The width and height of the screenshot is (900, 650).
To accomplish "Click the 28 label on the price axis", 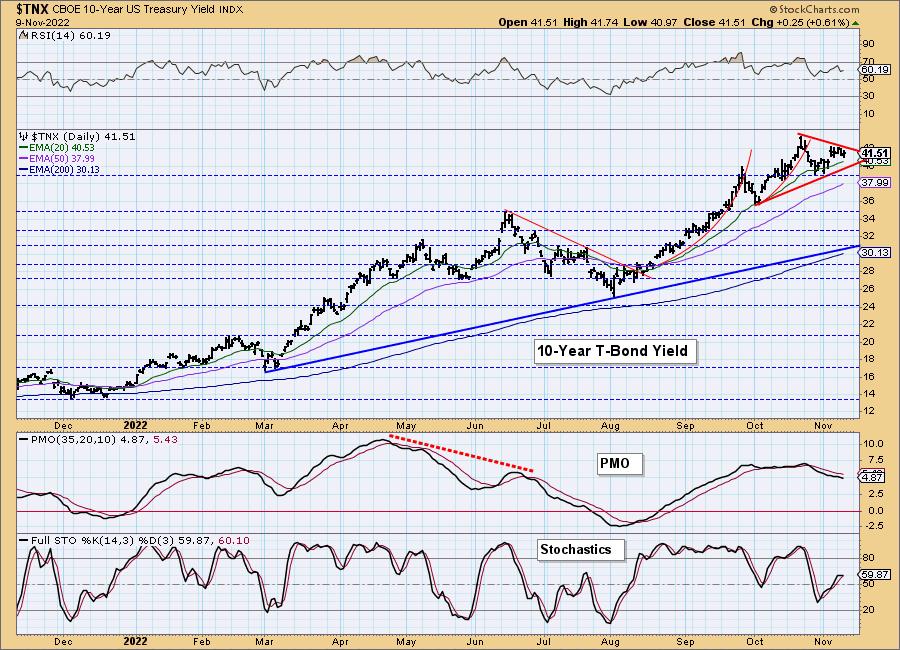I will point(868,271).
